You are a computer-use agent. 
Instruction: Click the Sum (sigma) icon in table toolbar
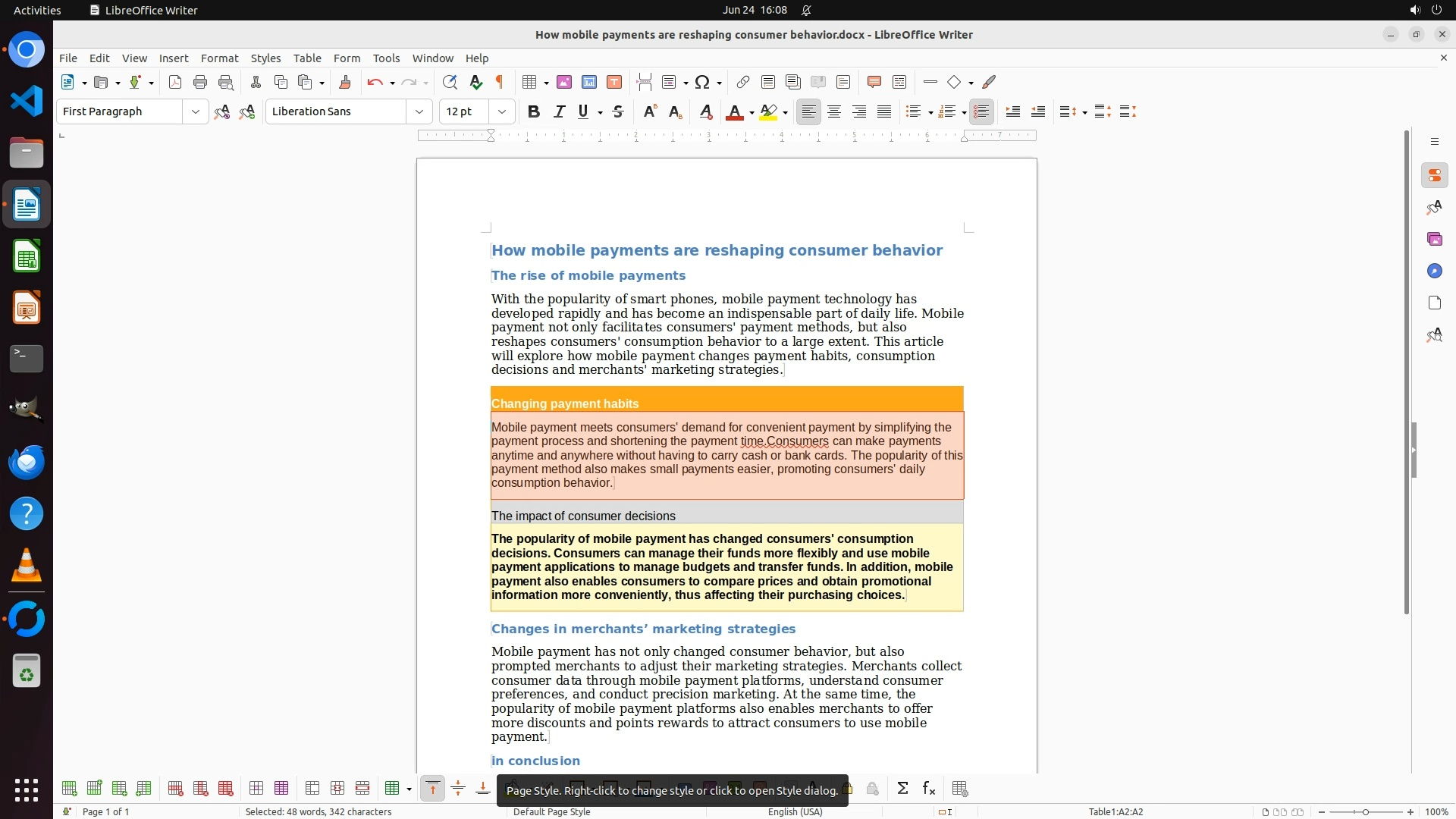pyautogui.click(x=902, y=789)
